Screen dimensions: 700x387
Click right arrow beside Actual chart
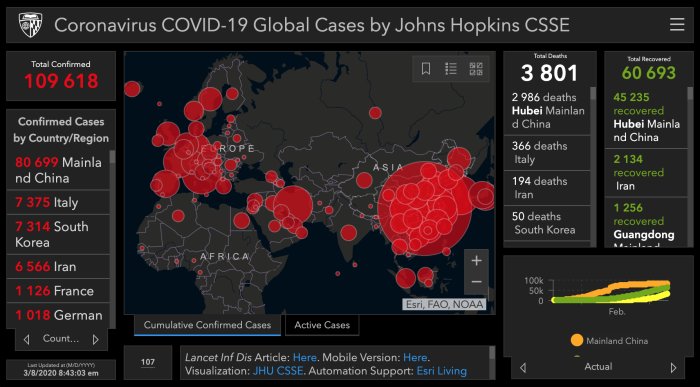674,368
